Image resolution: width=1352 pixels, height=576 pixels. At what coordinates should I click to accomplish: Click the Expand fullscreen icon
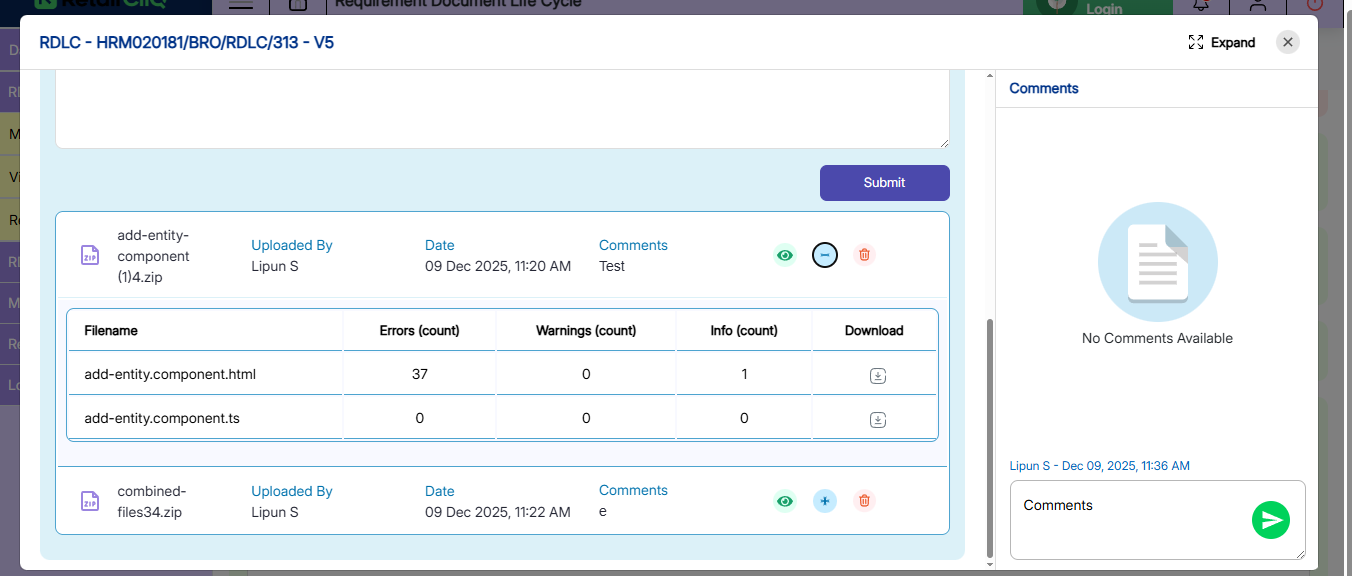1196,43
